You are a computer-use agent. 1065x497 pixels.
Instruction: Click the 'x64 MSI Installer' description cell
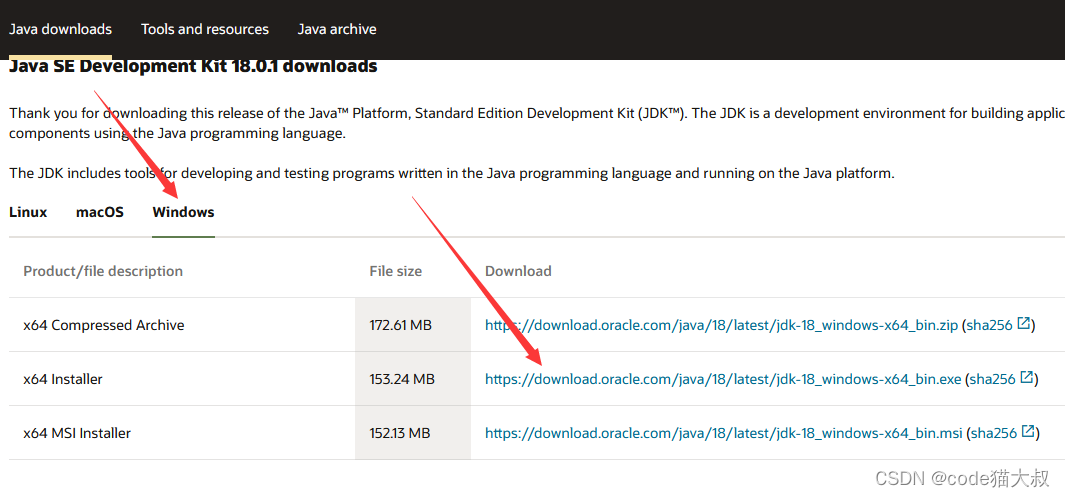pos(182,433)
